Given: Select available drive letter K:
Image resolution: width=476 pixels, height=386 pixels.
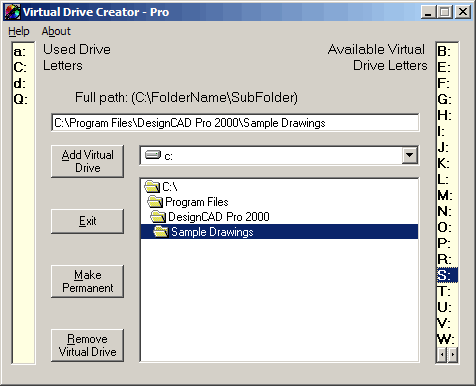Looking at the screenshot, I should click(x=447, y=163).
